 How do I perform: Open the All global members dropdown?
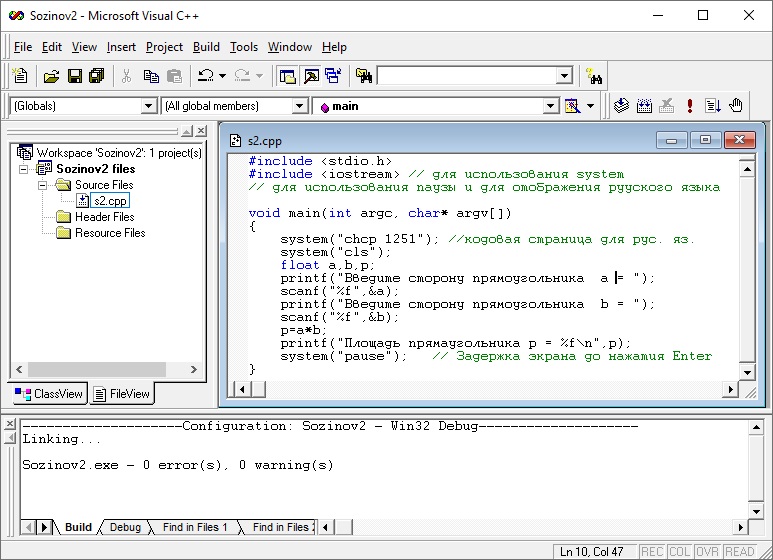tap(299, 106)
